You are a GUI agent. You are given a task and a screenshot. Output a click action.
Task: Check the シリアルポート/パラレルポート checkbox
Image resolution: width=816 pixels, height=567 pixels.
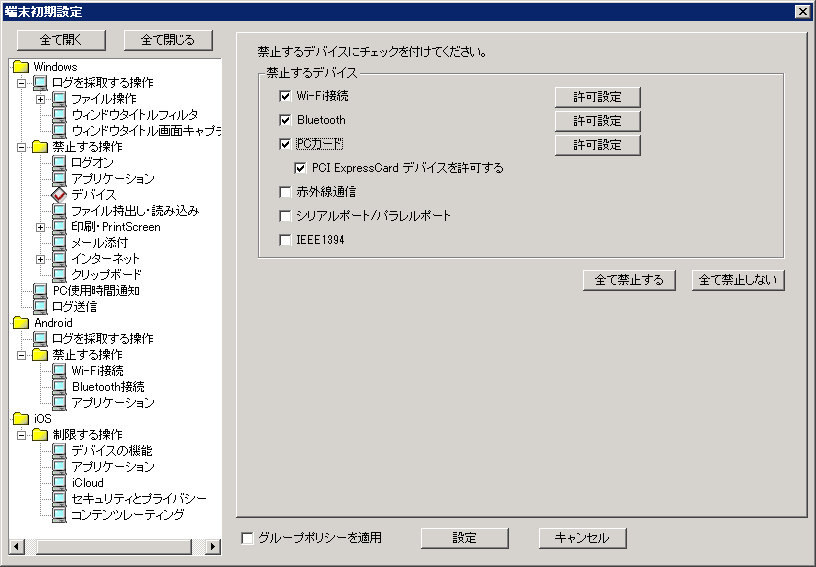[285, 216]
